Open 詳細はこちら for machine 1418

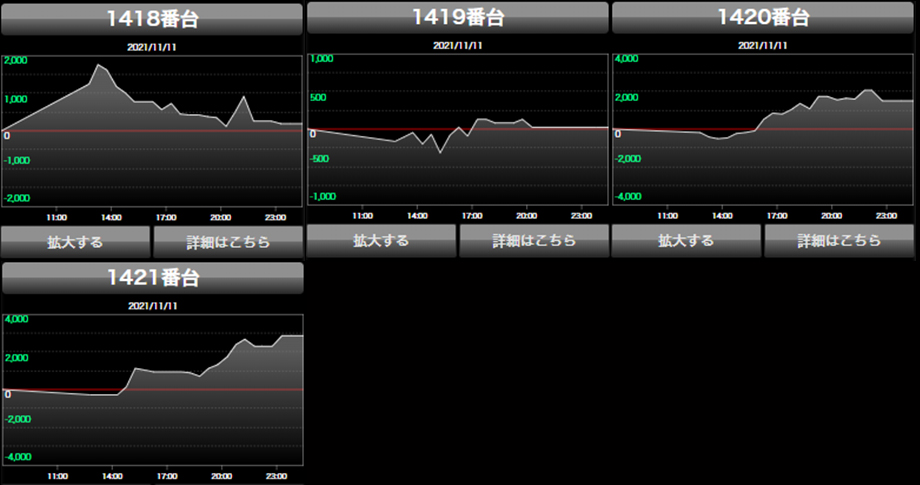tap(227, 242)
